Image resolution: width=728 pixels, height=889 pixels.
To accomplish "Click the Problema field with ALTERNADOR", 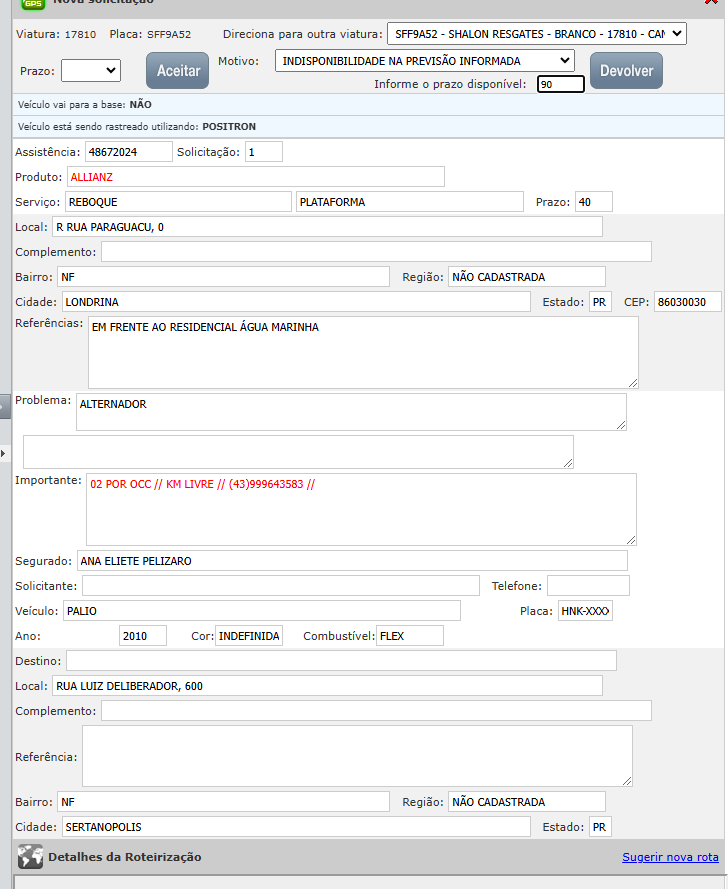I will click(x=350, y=411).
